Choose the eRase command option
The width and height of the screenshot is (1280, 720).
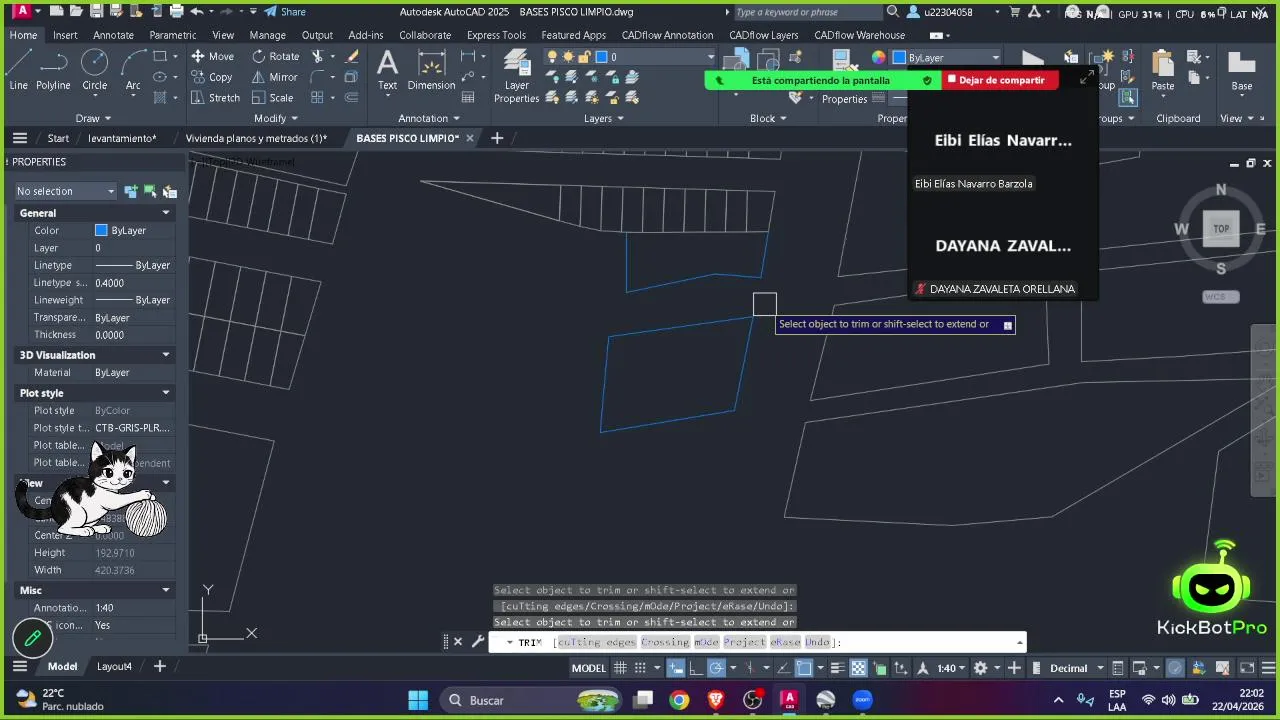point(785,642)
